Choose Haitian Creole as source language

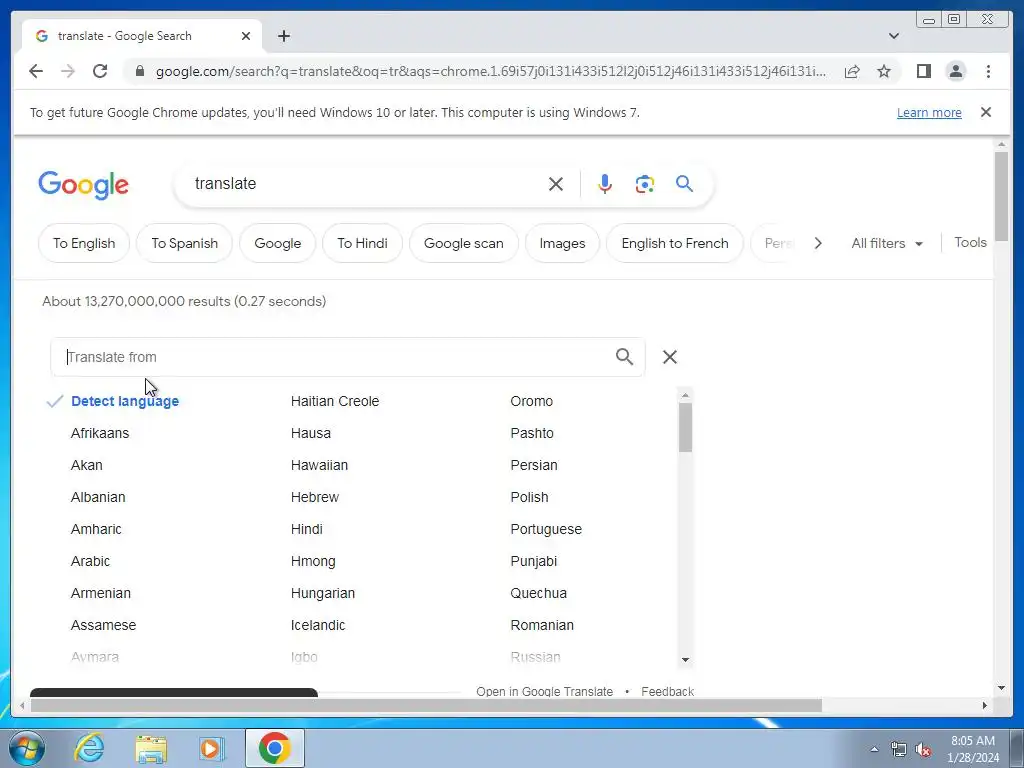point(335,401)
